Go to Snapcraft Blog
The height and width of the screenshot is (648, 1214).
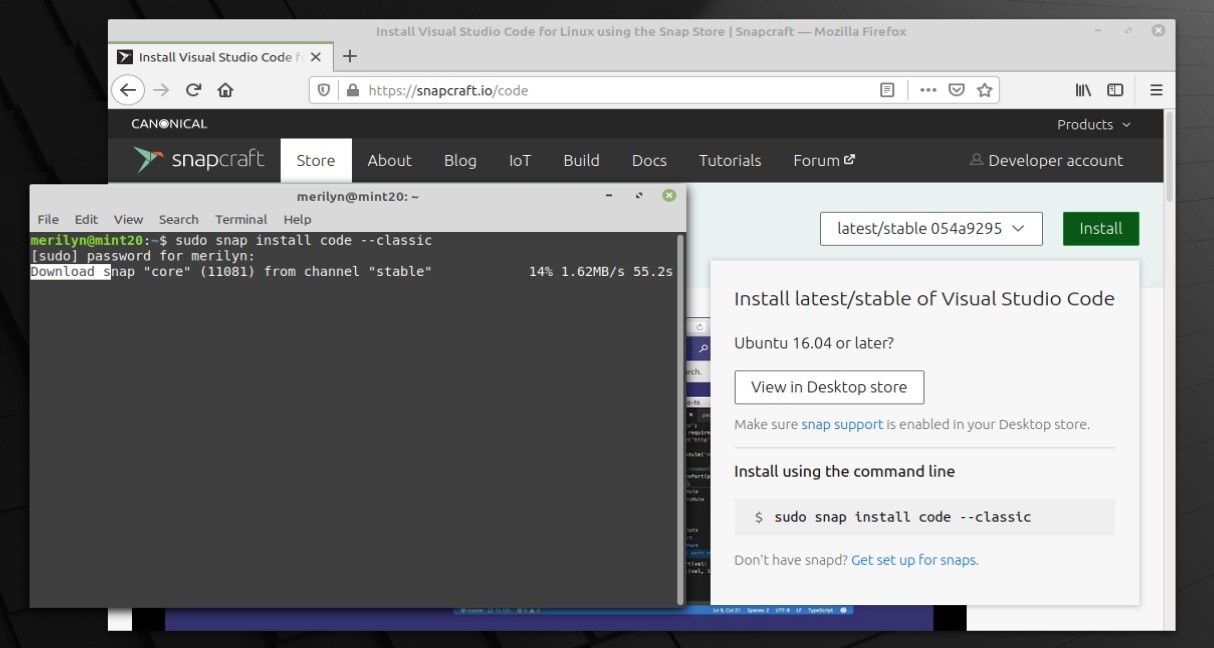[x=460, y=160]
